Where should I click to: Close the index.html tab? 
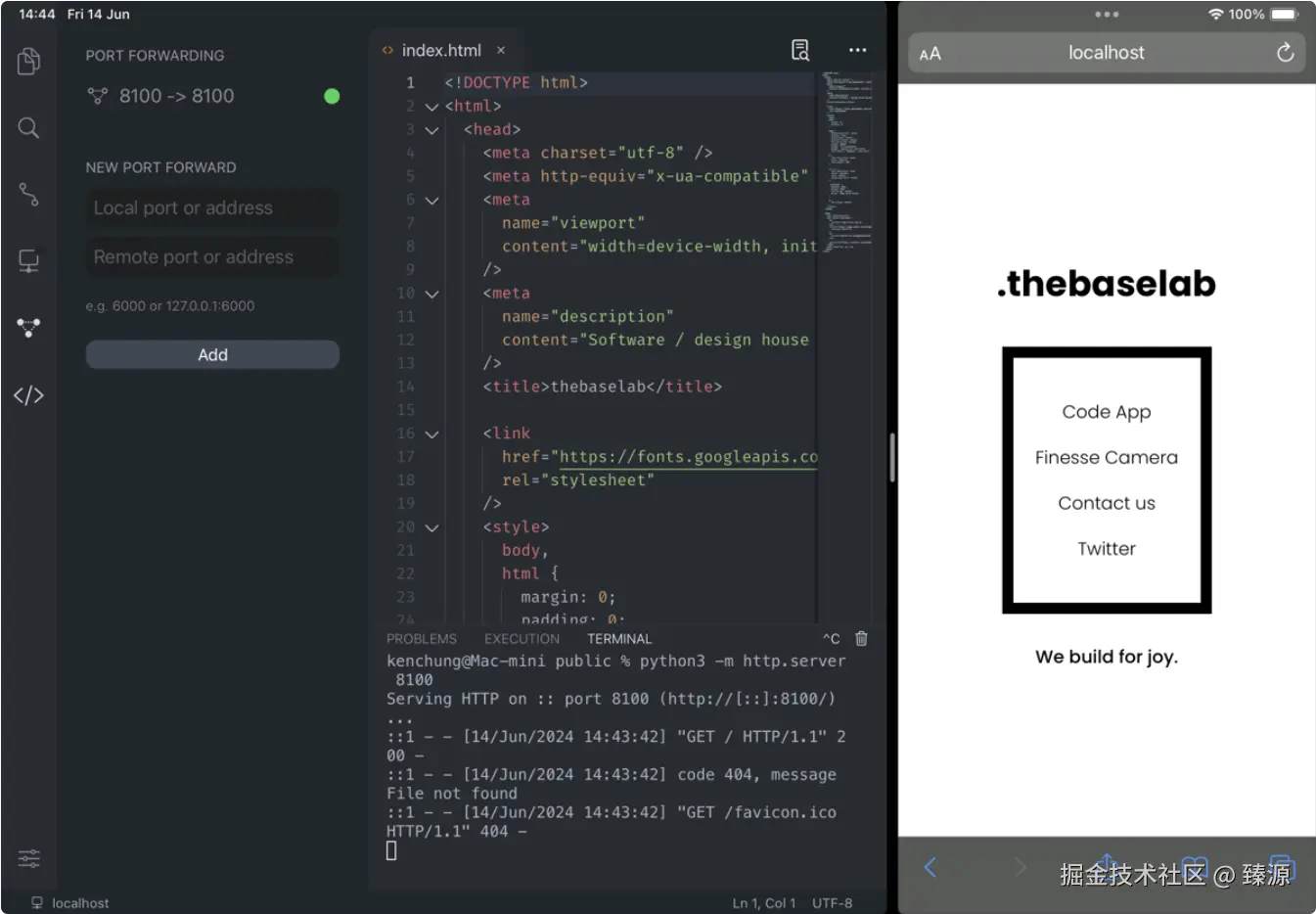coord(501,50)
